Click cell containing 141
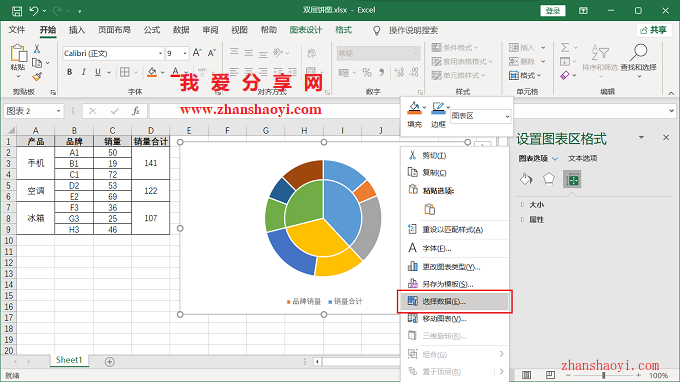 150,163
